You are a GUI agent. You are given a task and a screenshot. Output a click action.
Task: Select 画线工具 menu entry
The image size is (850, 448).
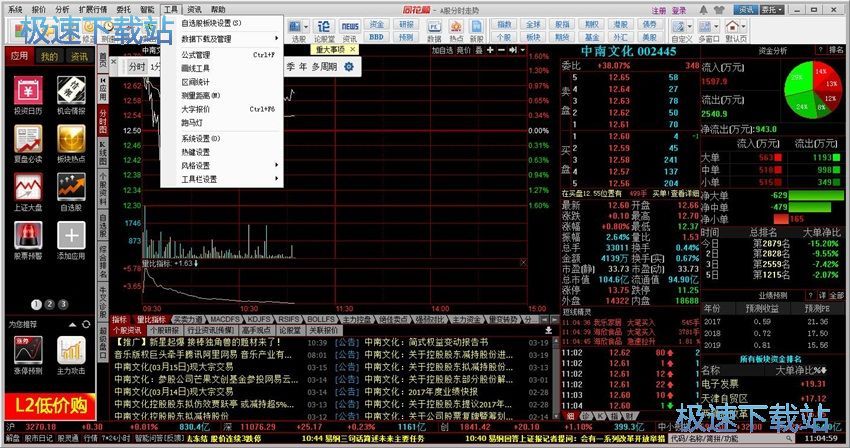coord(222,68)
